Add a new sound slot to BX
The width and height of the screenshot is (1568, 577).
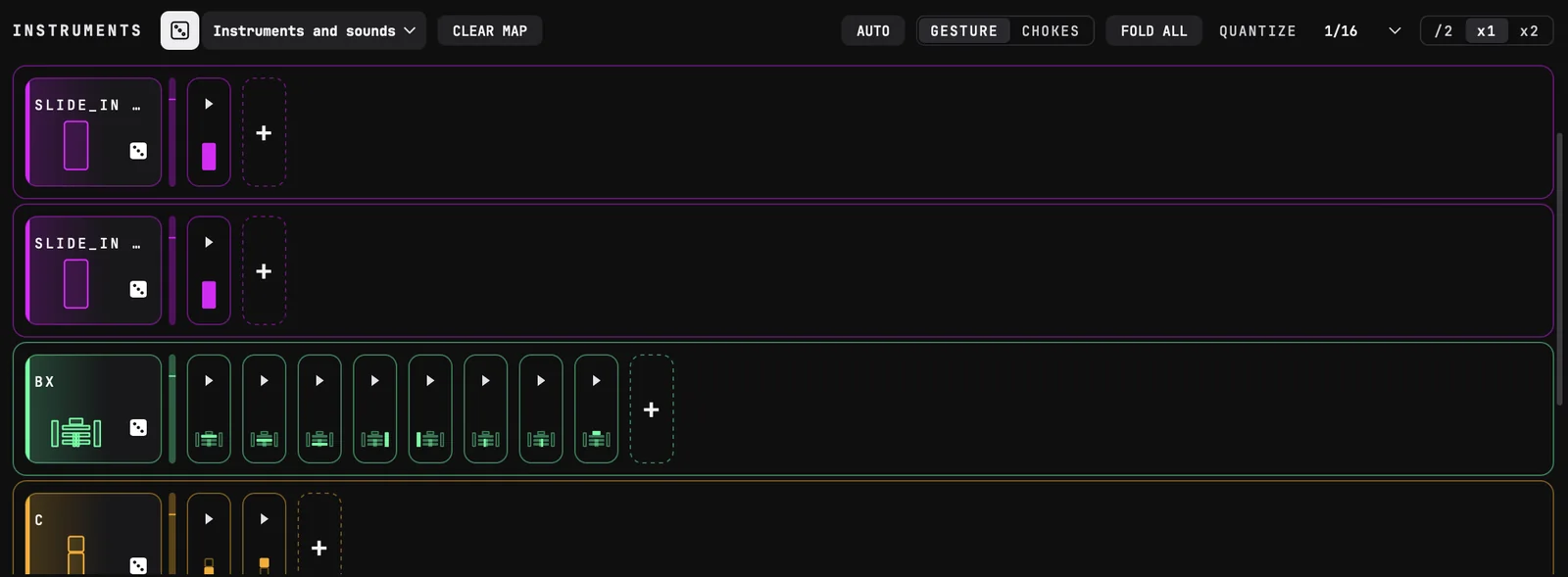point(652,409)
